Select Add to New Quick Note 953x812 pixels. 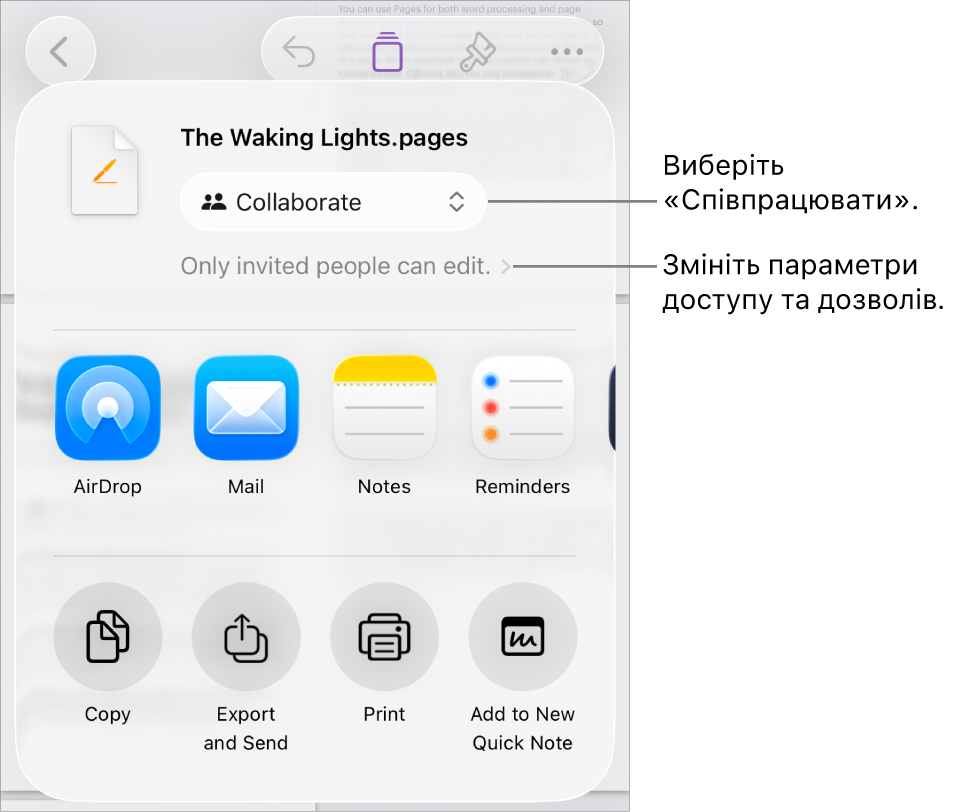coord(523,636)
